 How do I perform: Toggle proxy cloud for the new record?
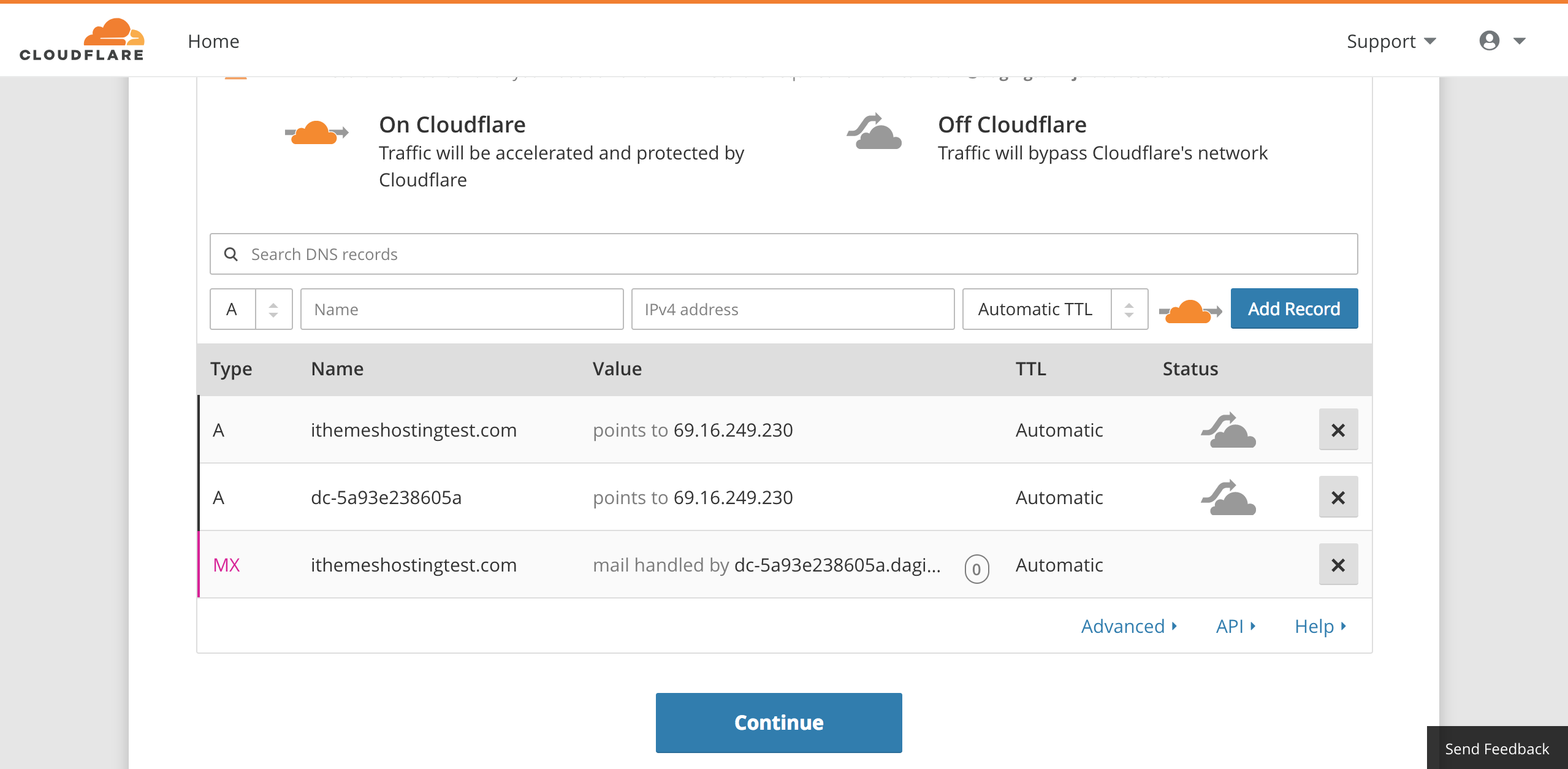1190,312
